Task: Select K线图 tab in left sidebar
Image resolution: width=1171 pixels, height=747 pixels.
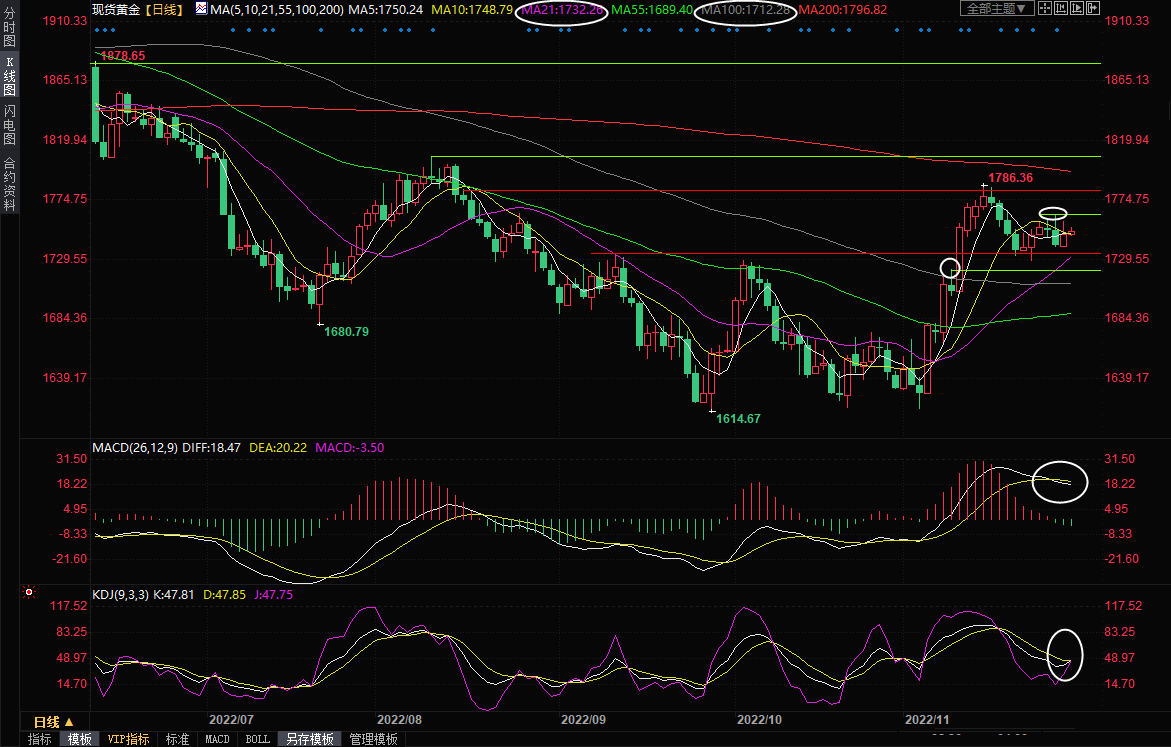Action: coord(9,81)
